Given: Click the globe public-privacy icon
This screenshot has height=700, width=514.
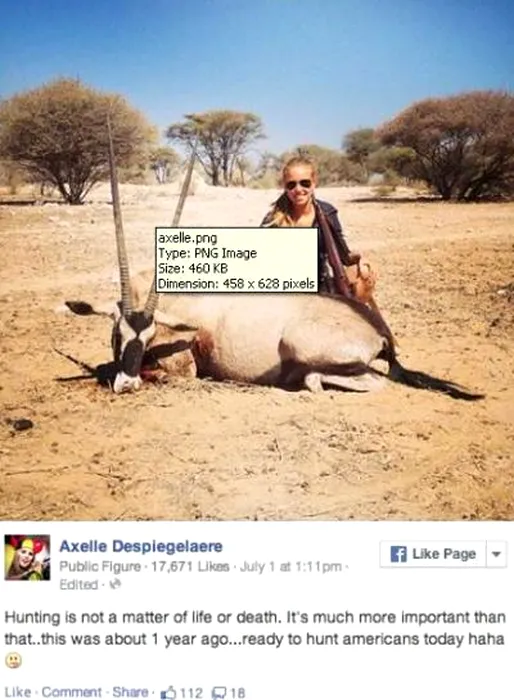Looking at the screenshot, I should click(x=116, y=584).
